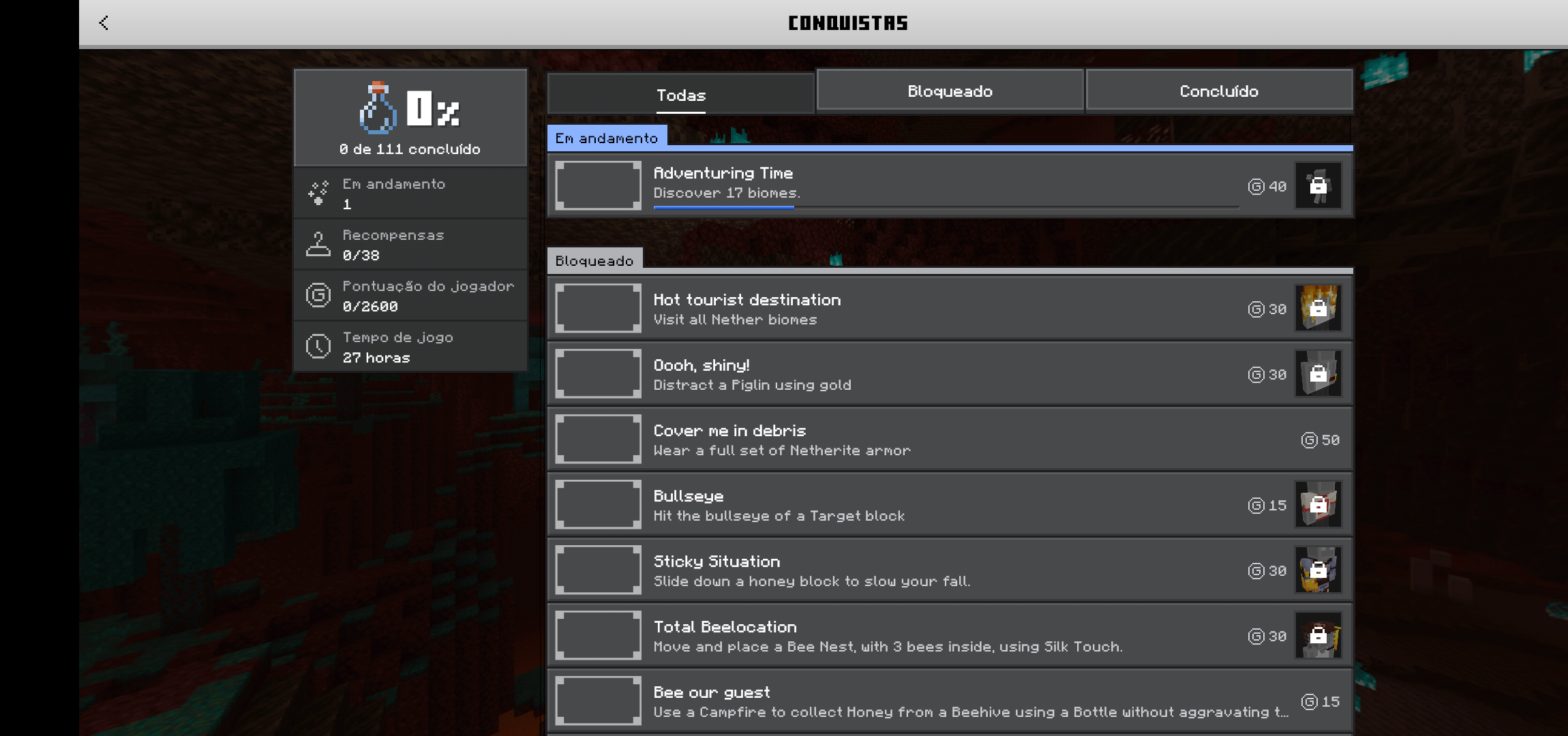
Task: Click the potion bottle completion icon
Action: (378, 108)
